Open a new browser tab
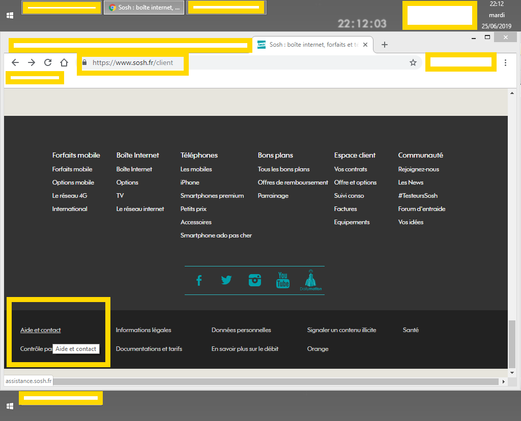 pyautogui.click(x=384, y=45)
